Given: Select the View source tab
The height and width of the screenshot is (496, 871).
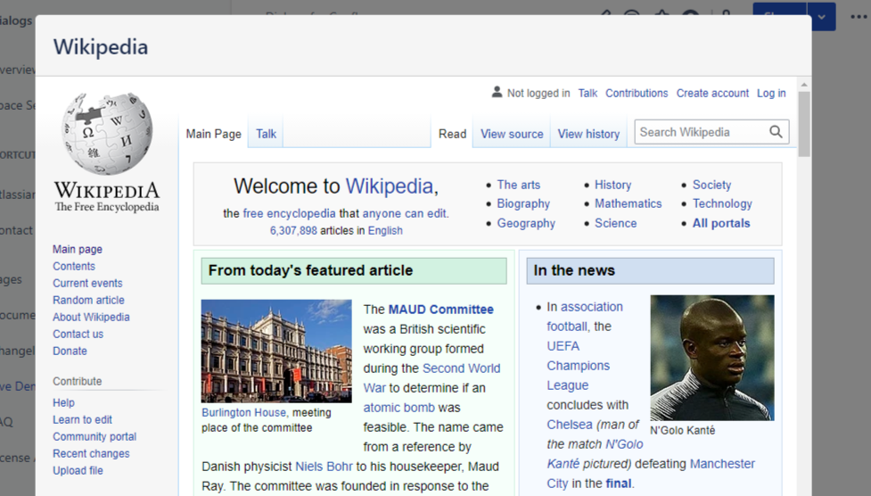Looking at the screenshot, I should click(x=512, y=134).
